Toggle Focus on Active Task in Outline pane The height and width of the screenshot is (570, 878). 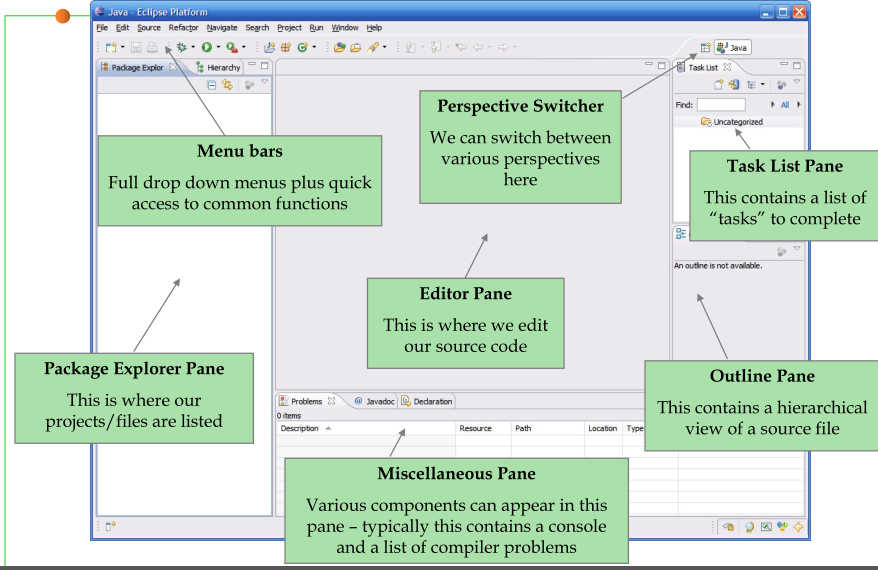[x=781, y=252]
